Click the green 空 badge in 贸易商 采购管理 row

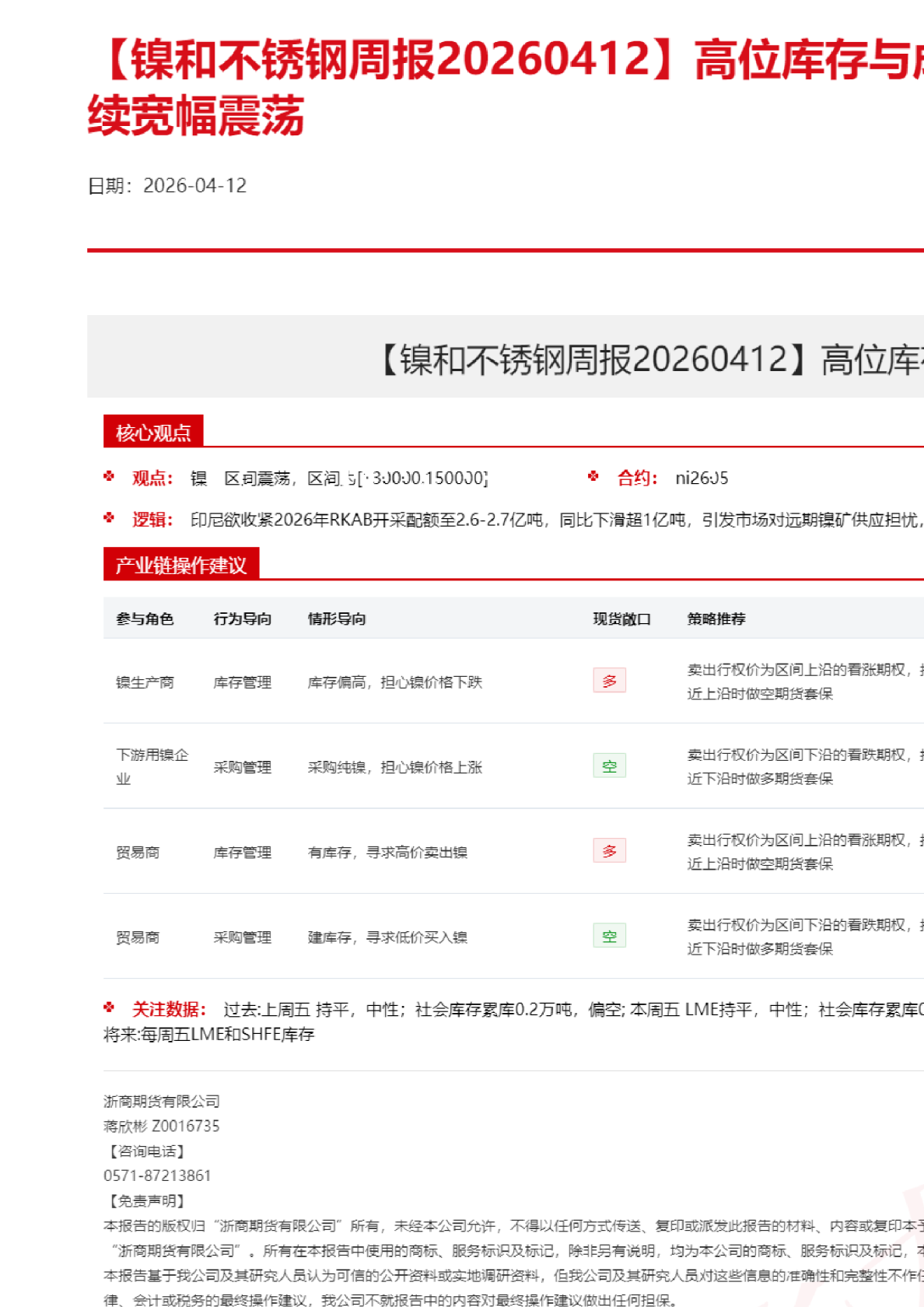(x=609, y=936)
